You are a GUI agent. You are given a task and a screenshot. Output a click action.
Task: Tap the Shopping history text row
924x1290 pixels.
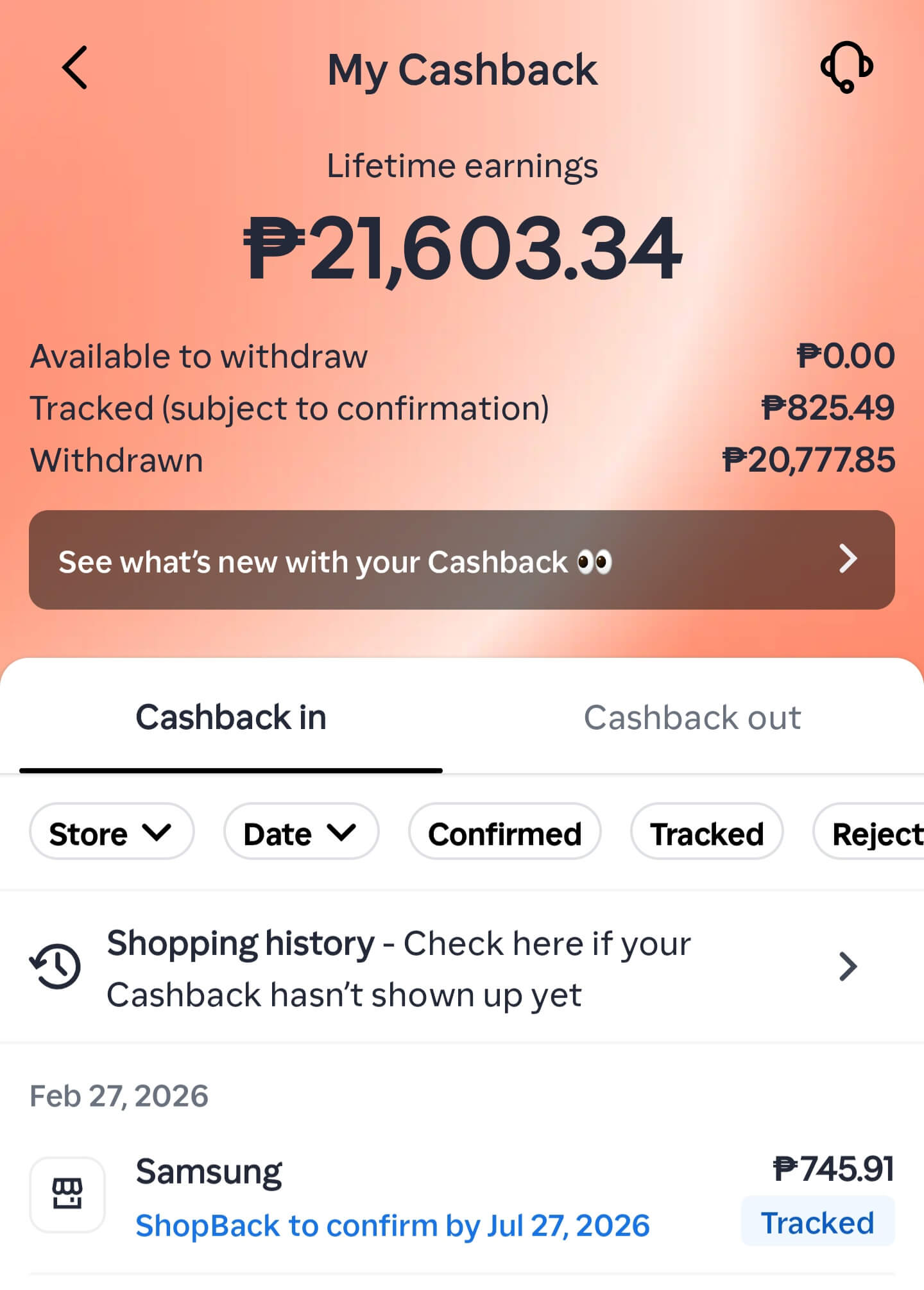point(398,968)
